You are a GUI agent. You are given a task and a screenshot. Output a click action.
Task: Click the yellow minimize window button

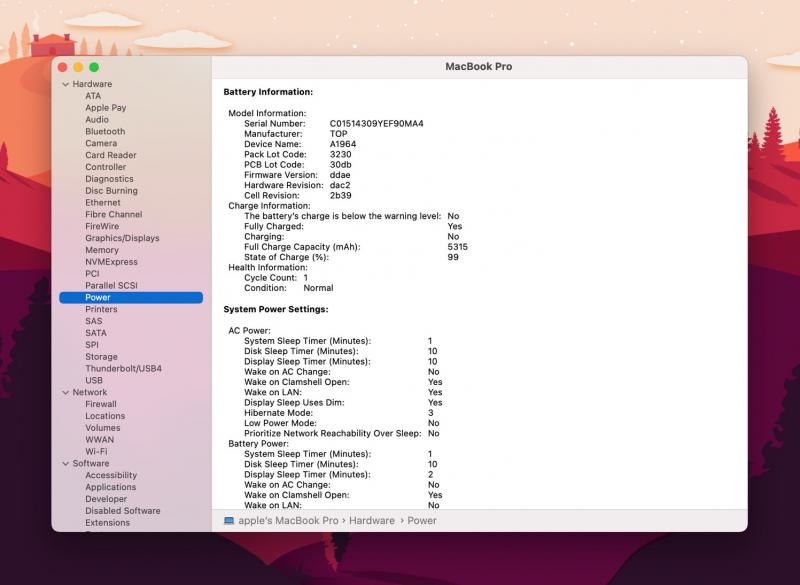[x=78, y=67]
